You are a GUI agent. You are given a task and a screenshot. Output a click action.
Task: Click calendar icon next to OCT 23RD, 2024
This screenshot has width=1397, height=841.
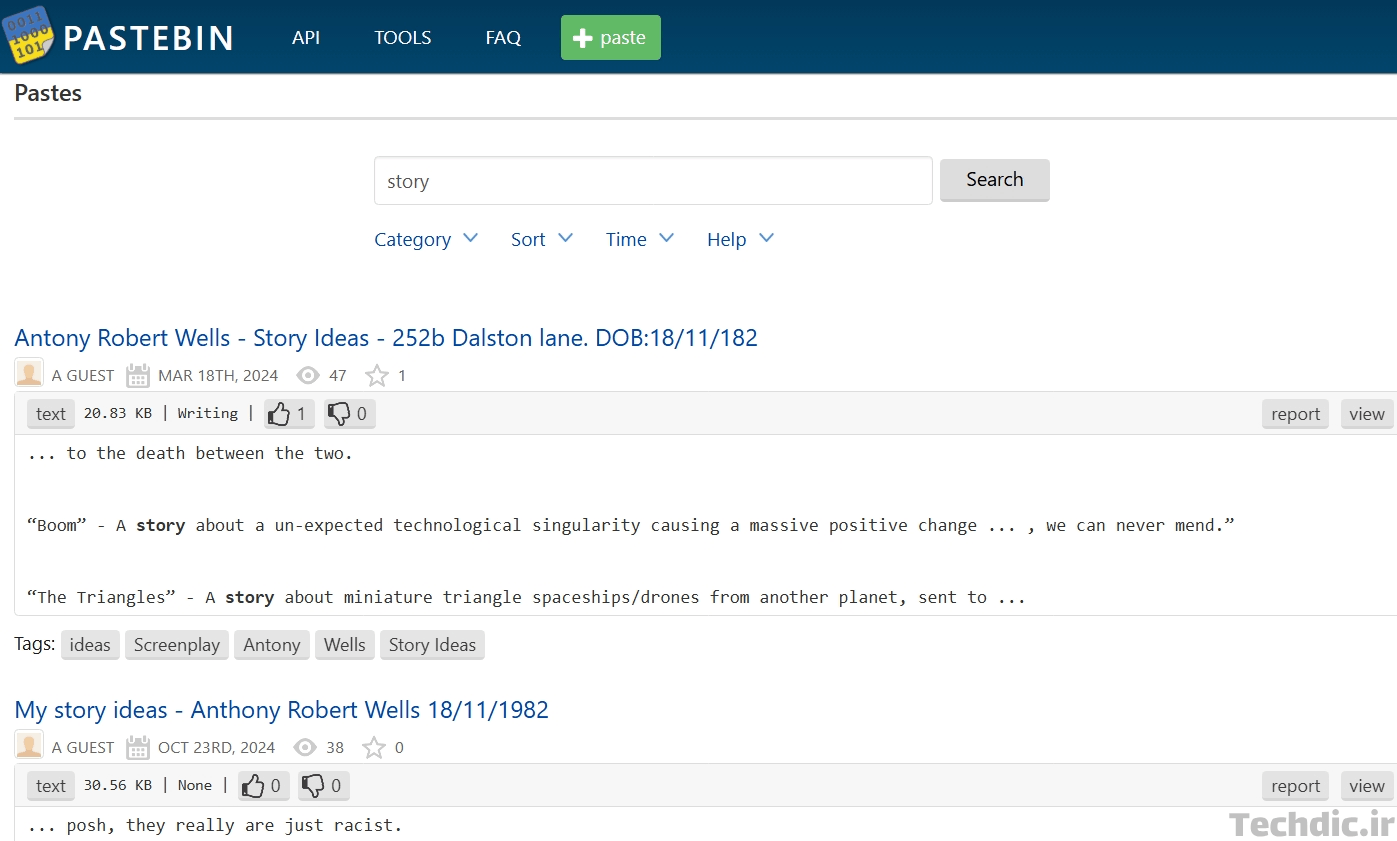pyautogui.click(x=138, y=748)
